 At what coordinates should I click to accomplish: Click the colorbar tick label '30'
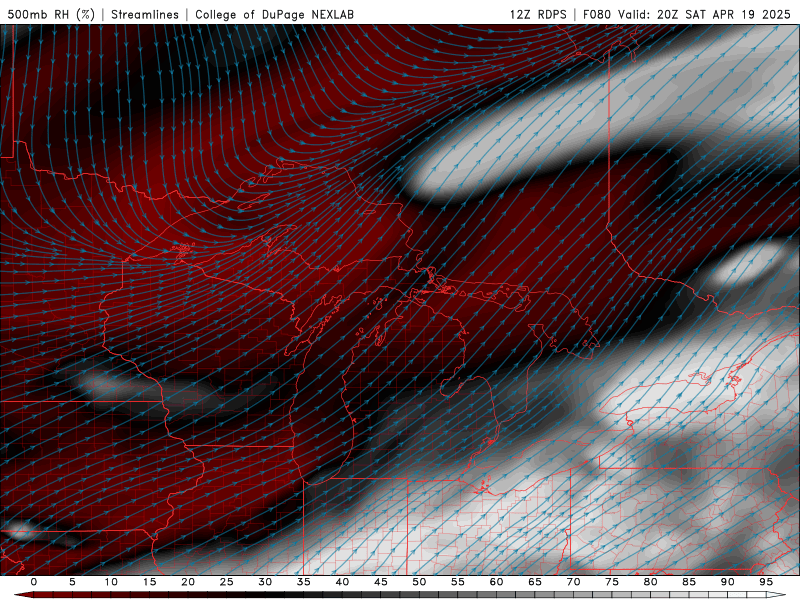click(265, 582)
